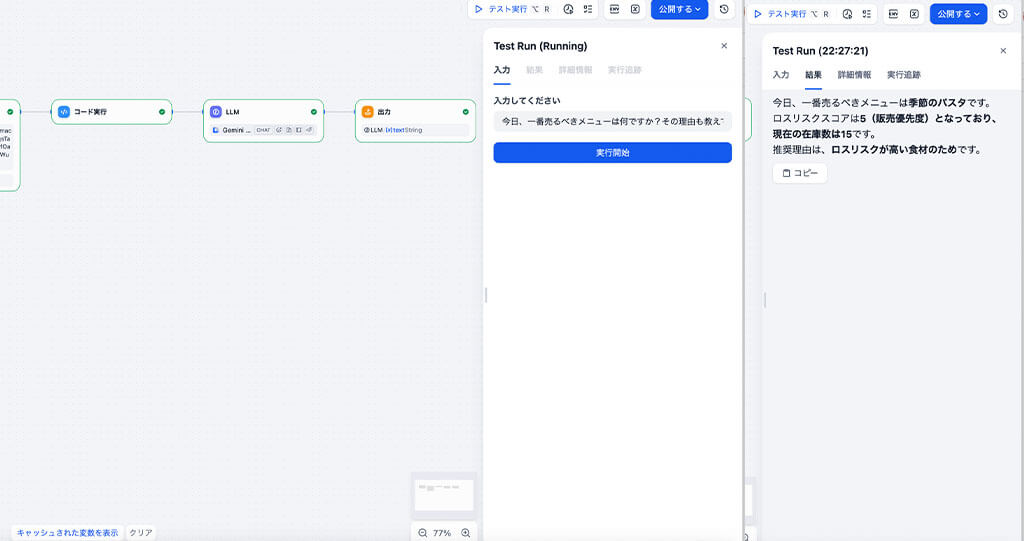Open ENV variables icon above the Running panel
Viewport: 1024px width, 541px height.
coord(614,10)
